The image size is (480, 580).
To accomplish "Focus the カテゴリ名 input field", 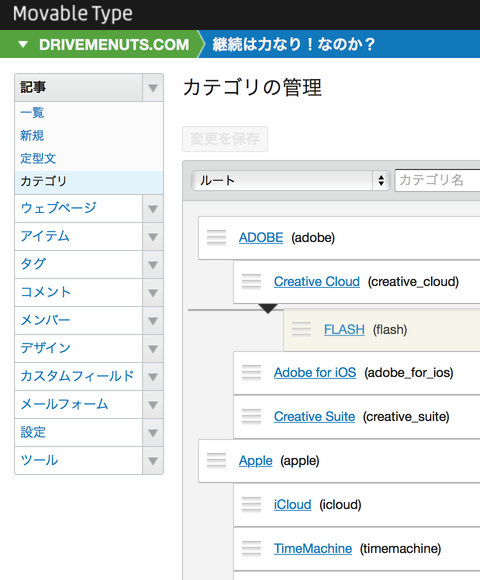I will 437,181.
